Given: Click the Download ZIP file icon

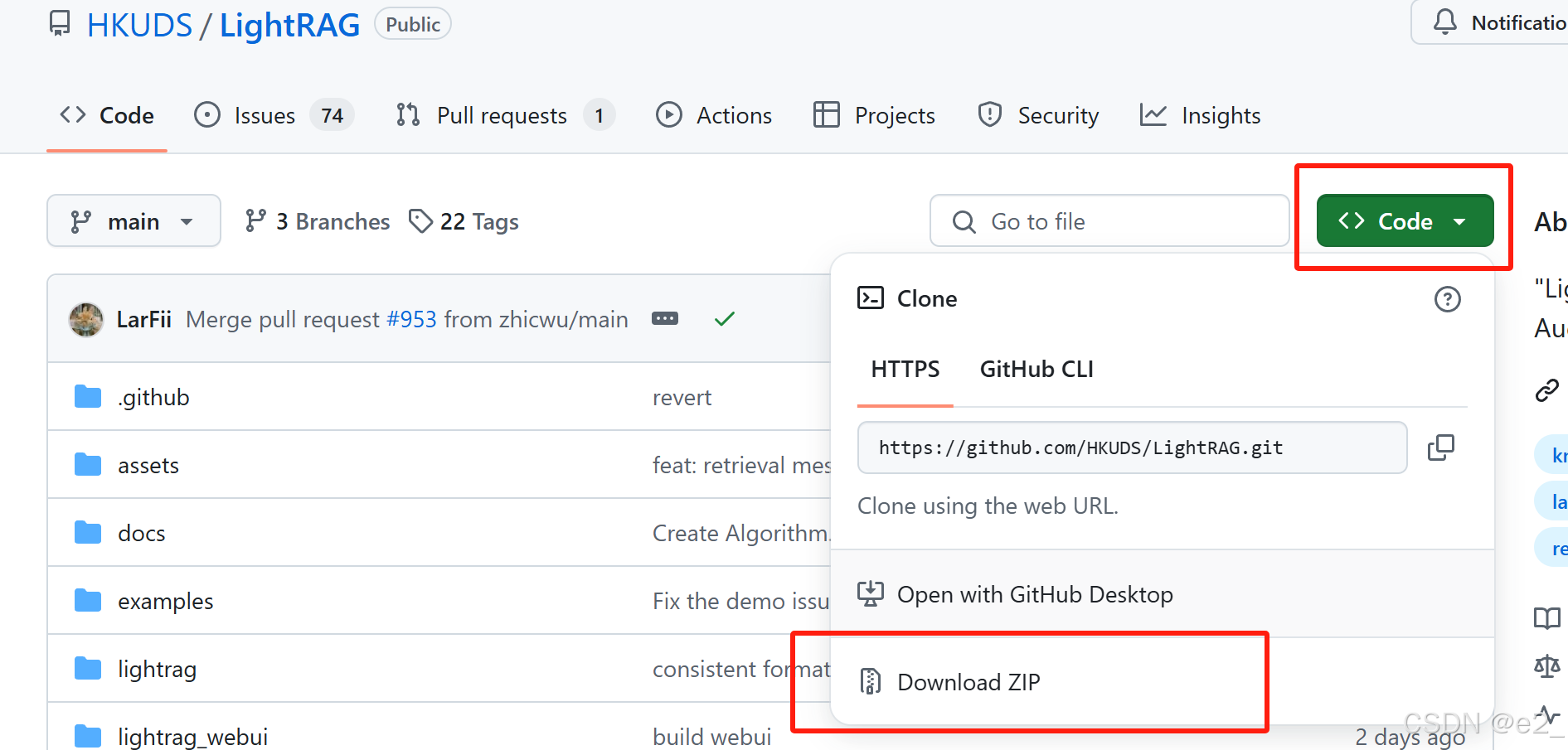Looking at the screenshot, I should [x=870, y=681].
